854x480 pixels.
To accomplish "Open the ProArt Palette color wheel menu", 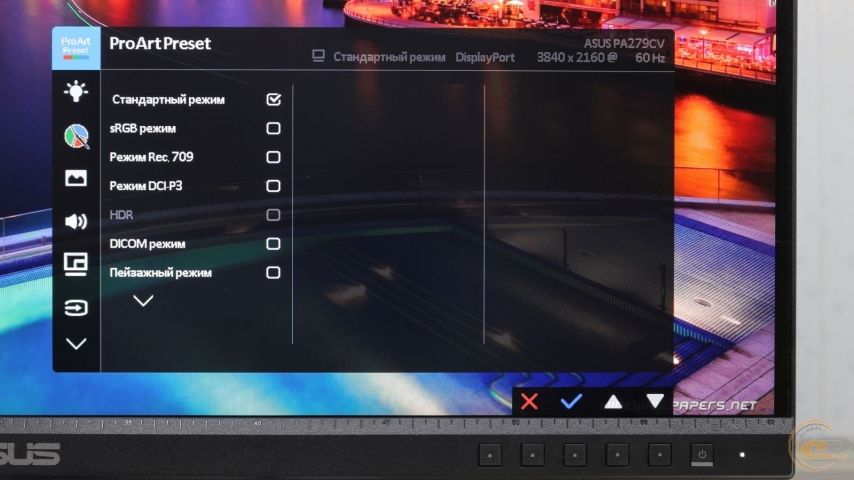I will 76,136.
